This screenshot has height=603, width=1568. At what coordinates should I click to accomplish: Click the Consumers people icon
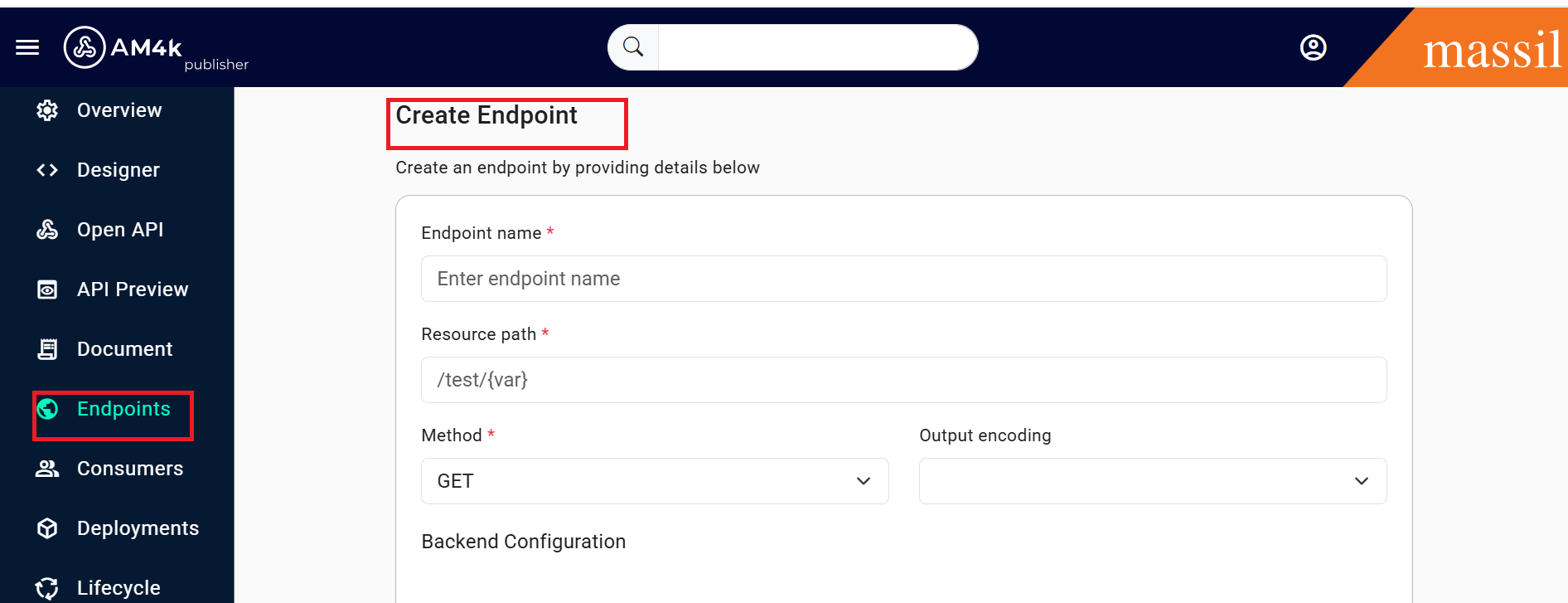pyautogui.click(x=47, y=469)
